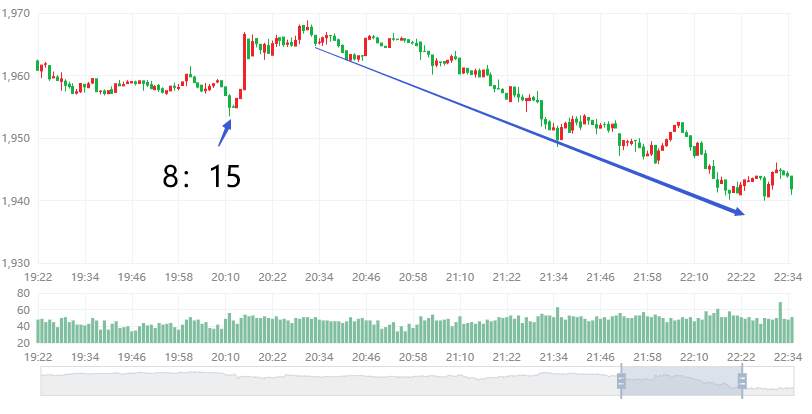
Task: Click the arrowhead of the long blue trend line
Action: (x=739, y=211)
